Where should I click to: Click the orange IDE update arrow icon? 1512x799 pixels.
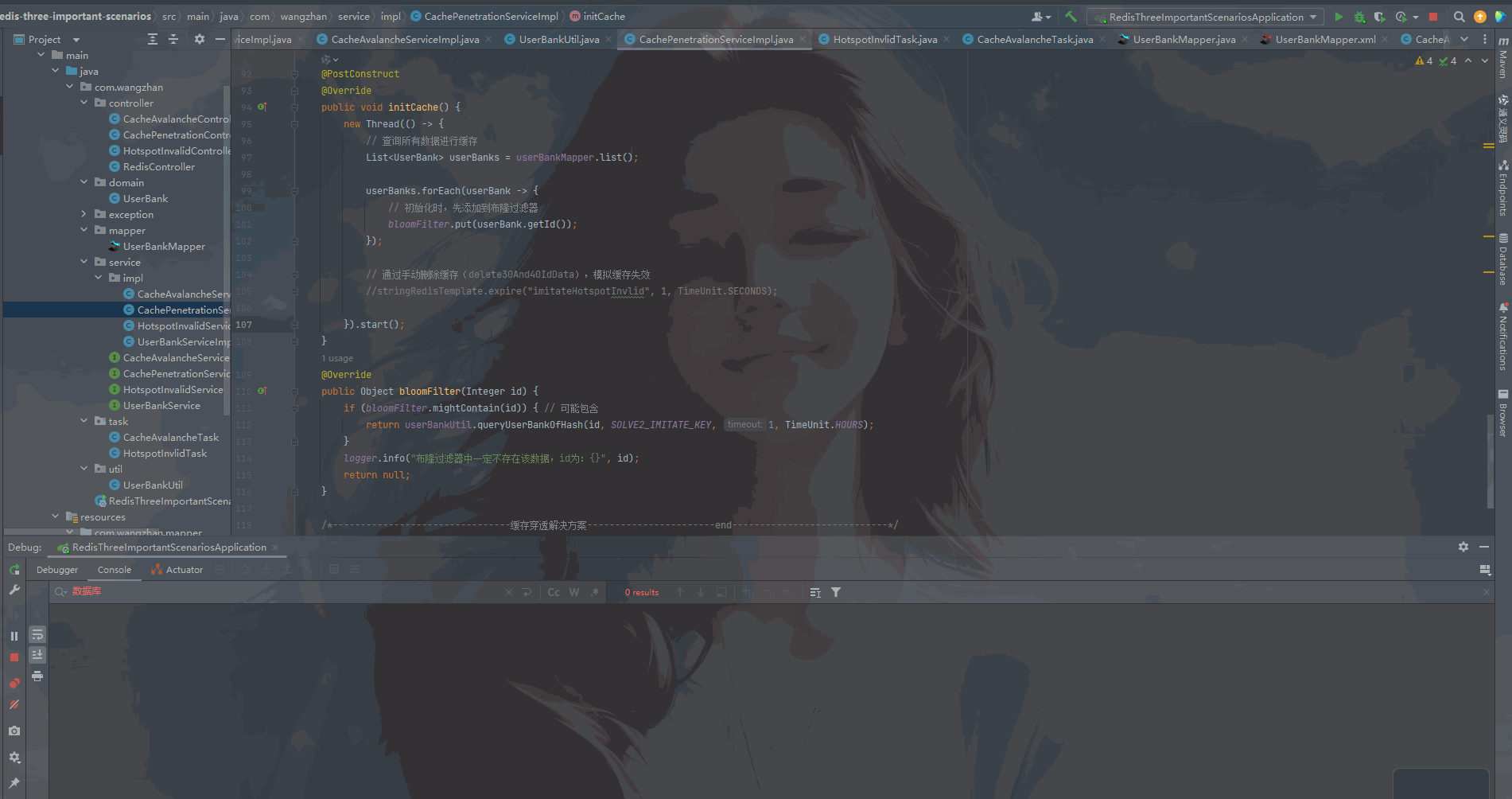pos(1480,17)
